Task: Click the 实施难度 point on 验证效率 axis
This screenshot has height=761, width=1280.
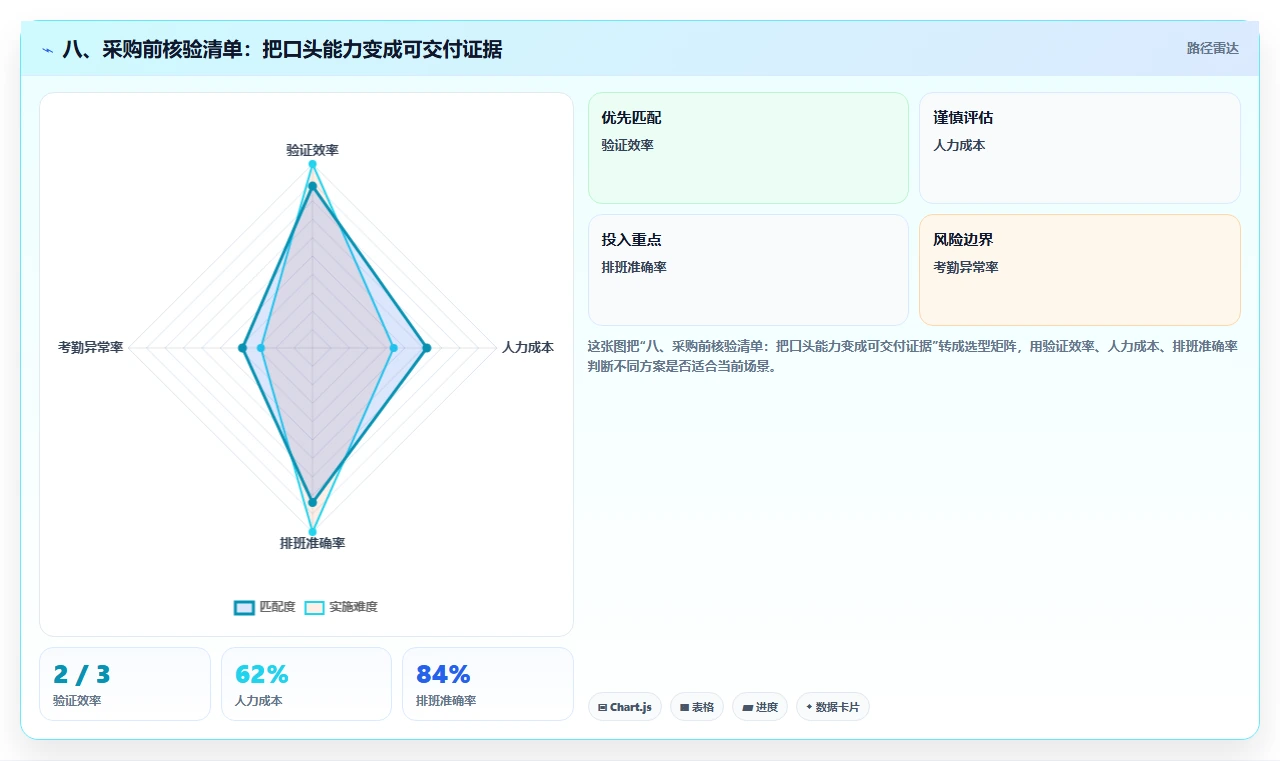Action: [312, 164]
